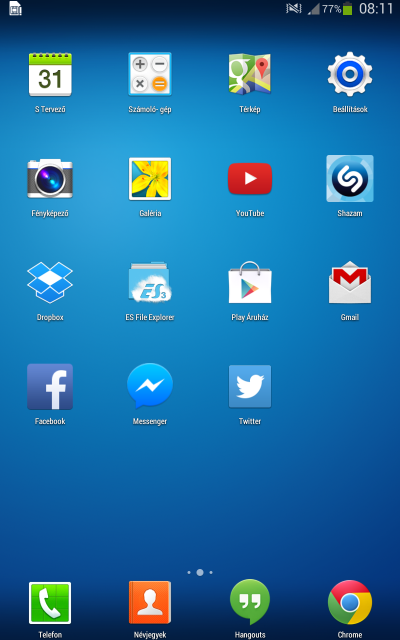The width and height of the screenshot is (400, 640).
Task: Open the Telefon phone dialer
Action: (50, 603)
